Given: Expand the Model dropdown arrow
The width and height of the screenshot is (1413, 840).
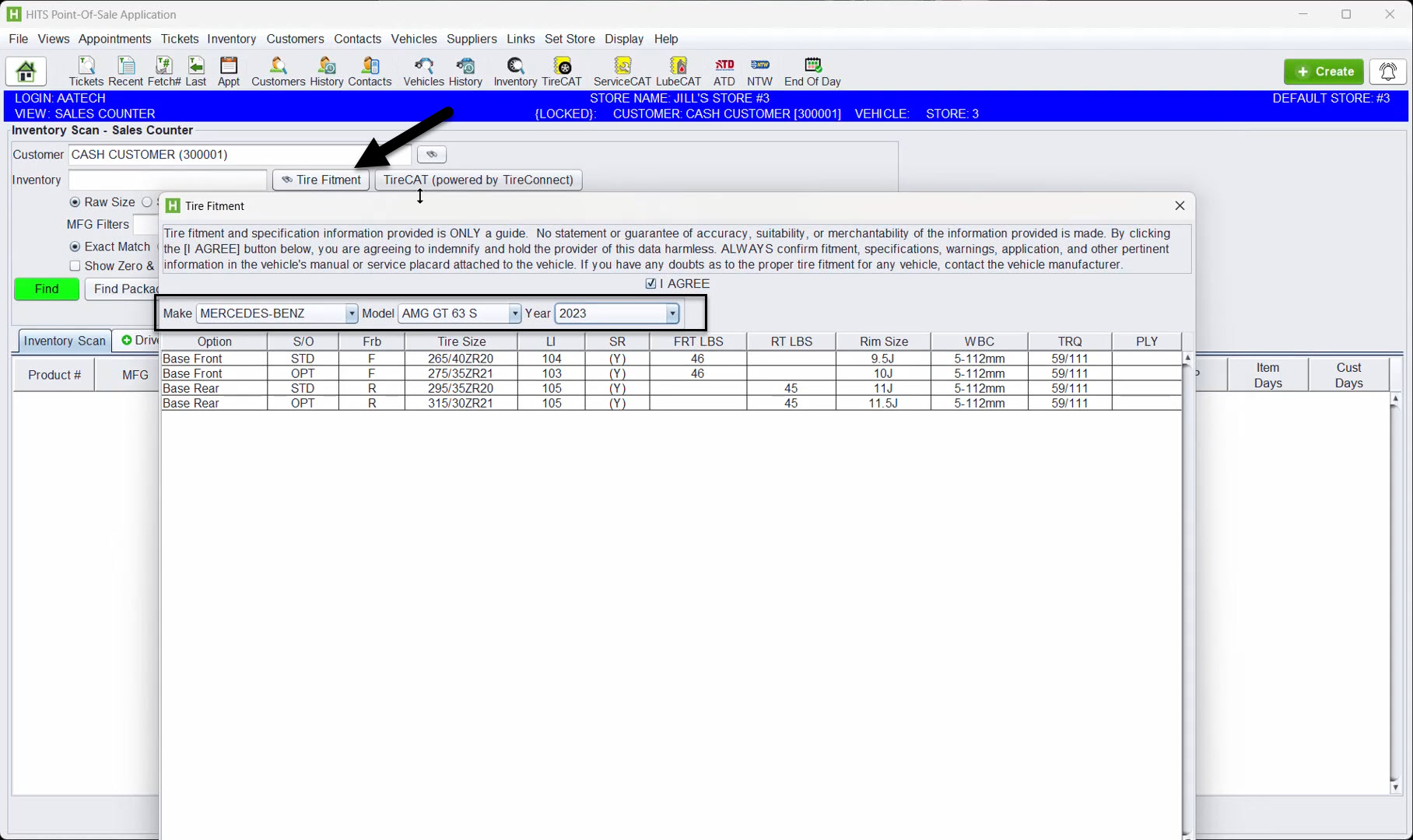Looking at the screenshot, I should click(514, 313).
